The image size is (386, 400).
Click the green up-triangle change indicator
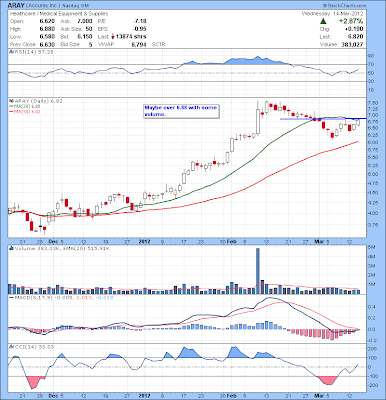tap(323, 21)
